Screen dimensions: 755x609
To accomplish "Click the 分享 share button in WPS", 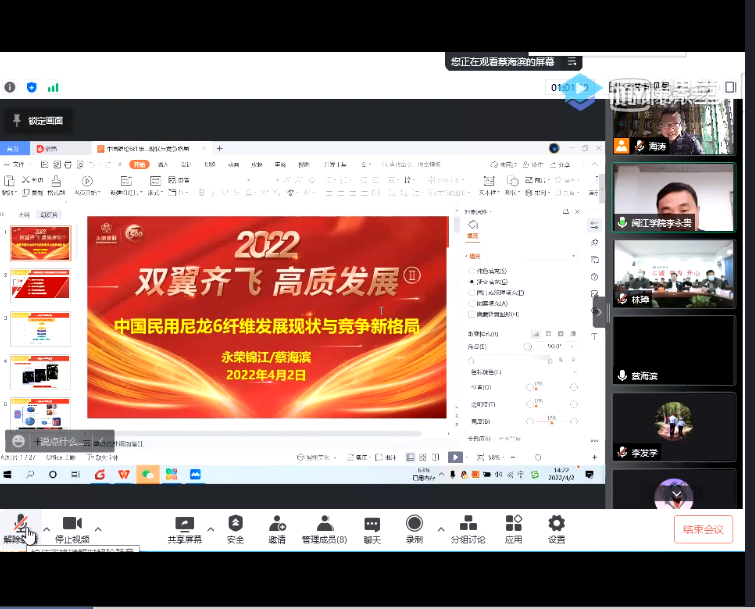I will (560, 165).
